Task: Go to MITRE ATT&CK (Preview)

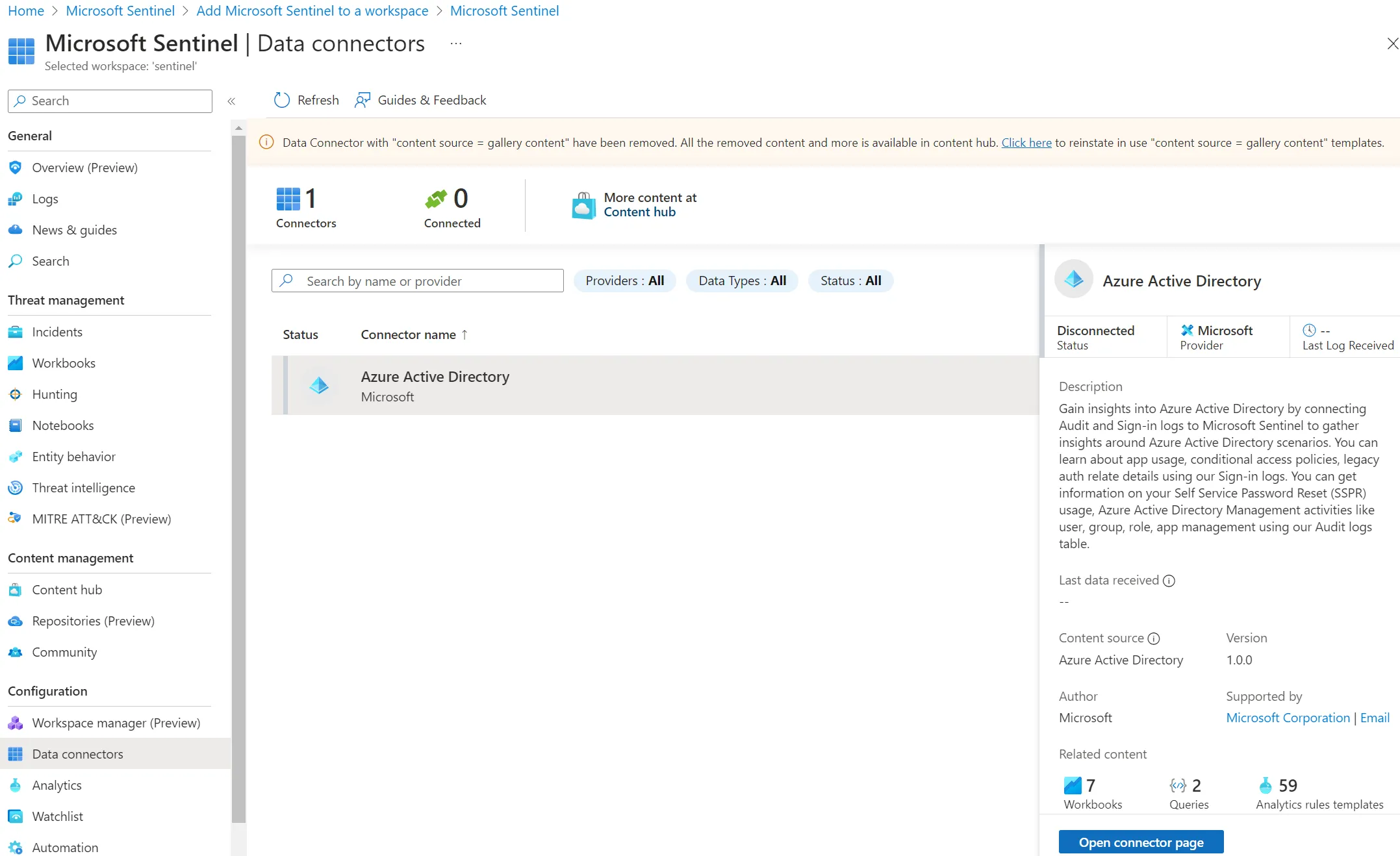Action: click(101, 519)
